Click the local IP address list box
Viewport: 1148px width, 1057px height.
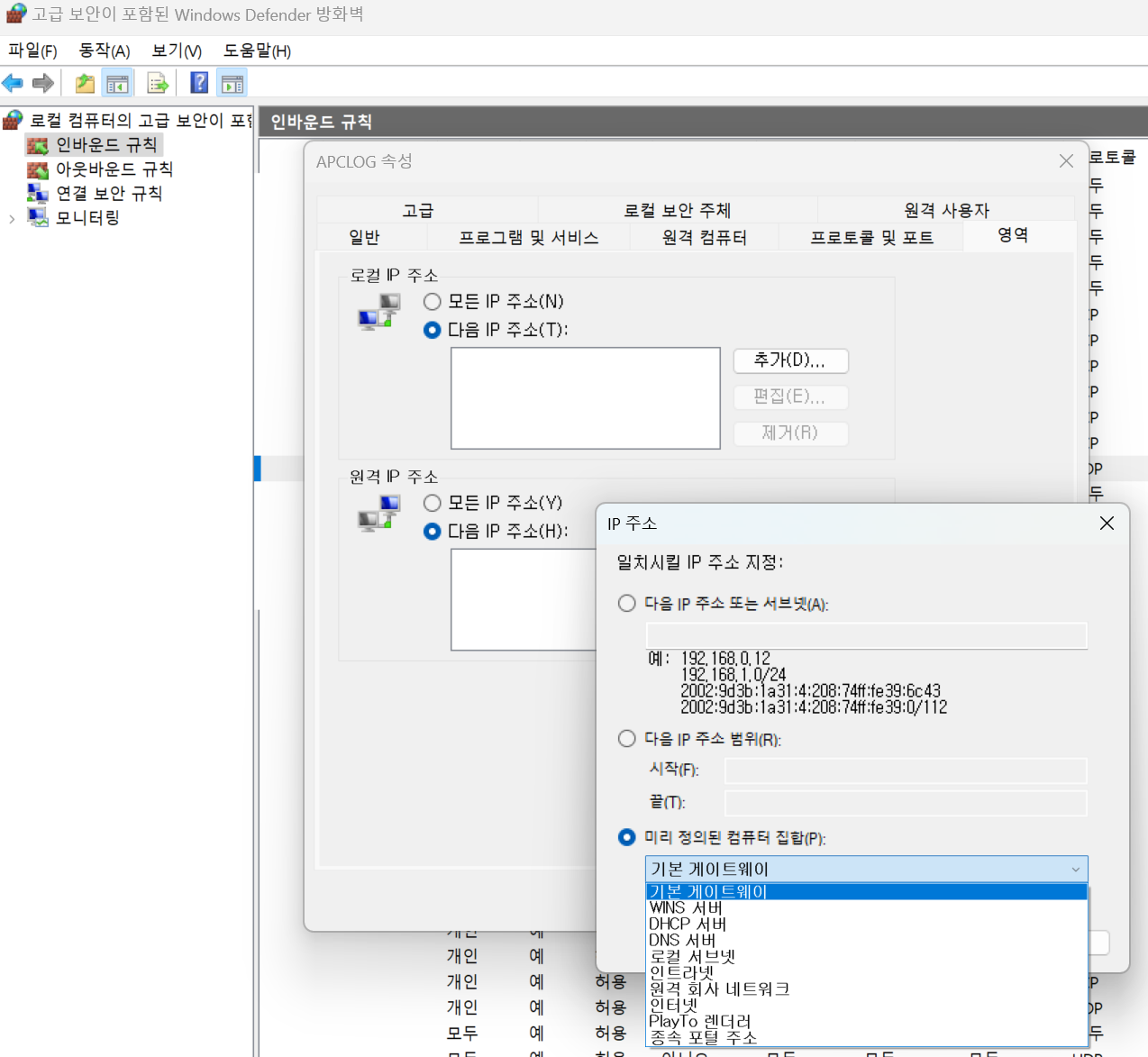click(586, 398)
